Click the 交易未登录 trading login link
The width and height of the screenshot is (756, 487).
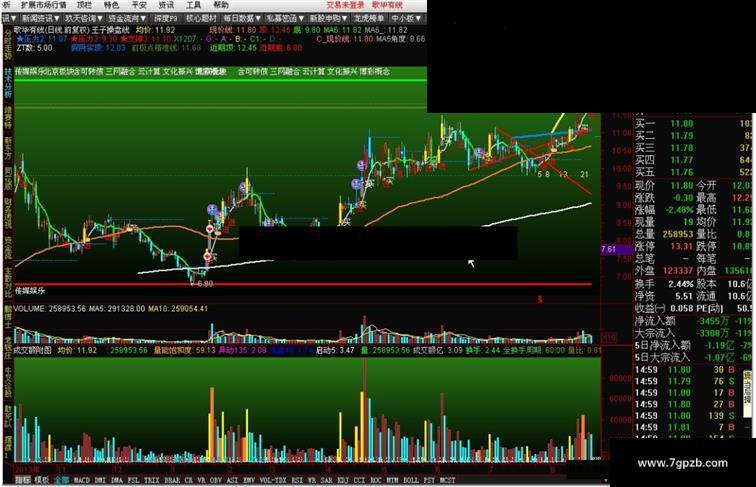tap(345, 5)
